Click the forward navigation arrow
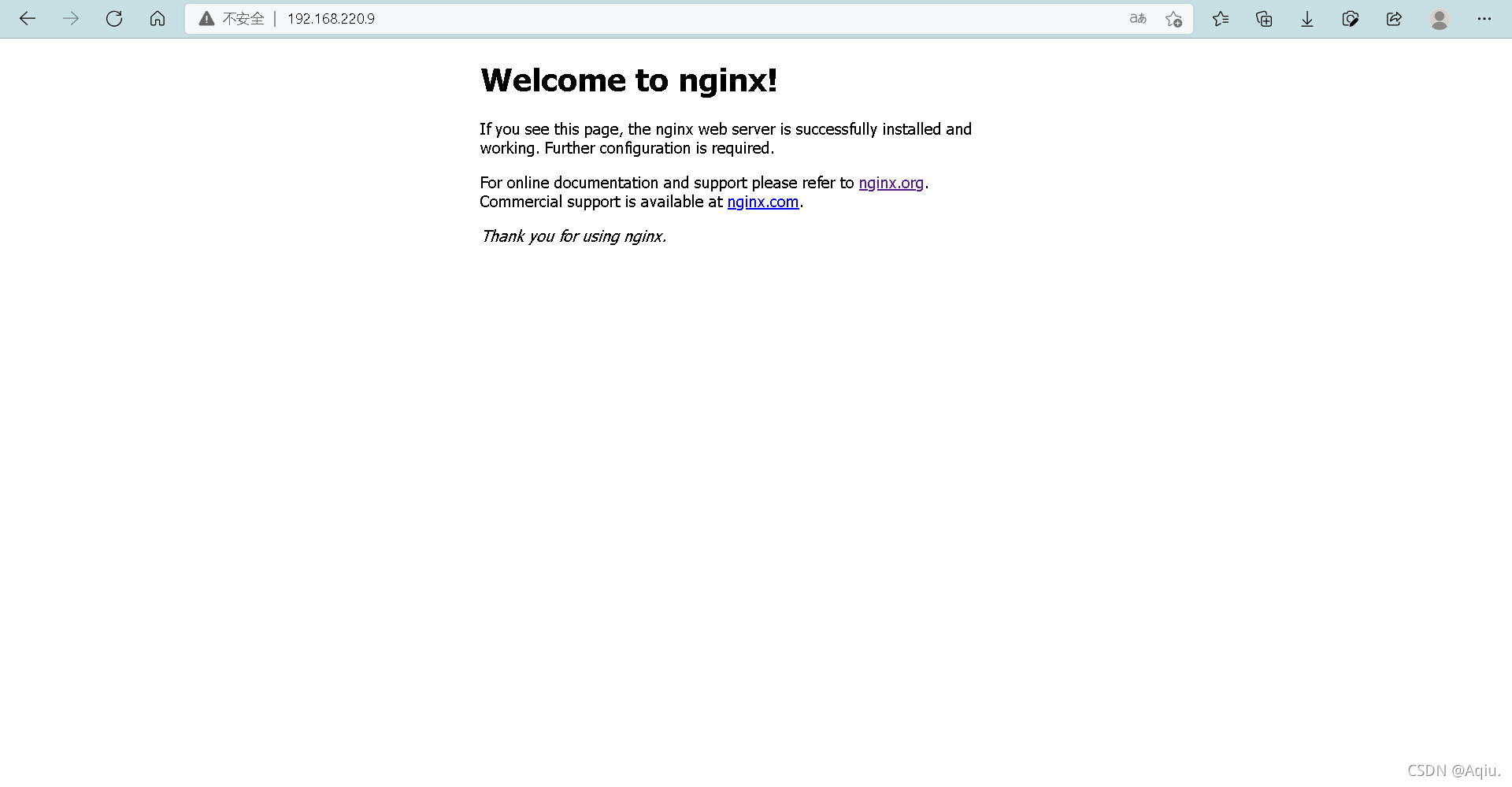 pos(71,19)
